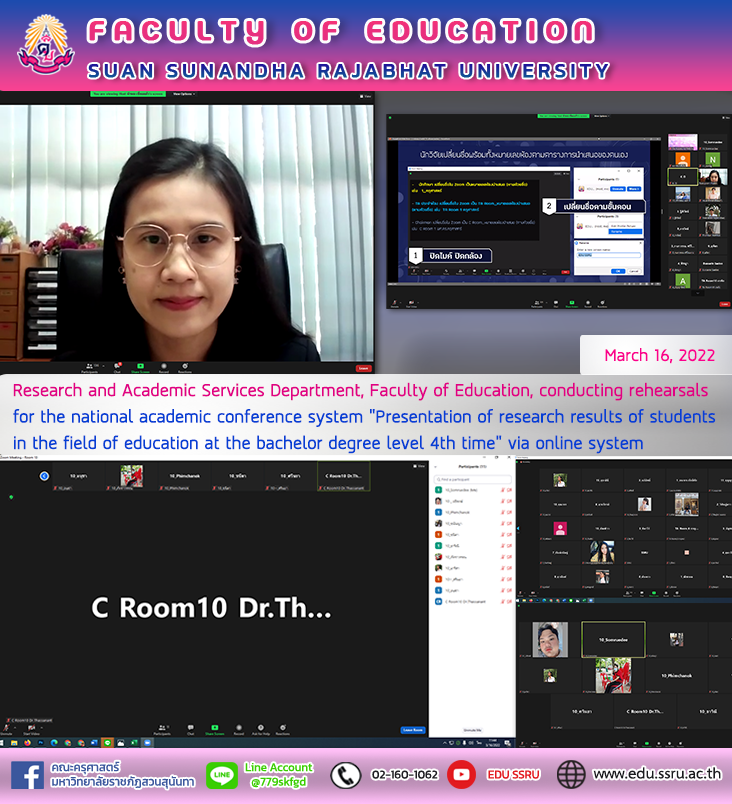The height and width of the screenshot is (804, 732).
Task: Collapse the Participants panel using its header chevron
Action: click(x=437, y=467)
